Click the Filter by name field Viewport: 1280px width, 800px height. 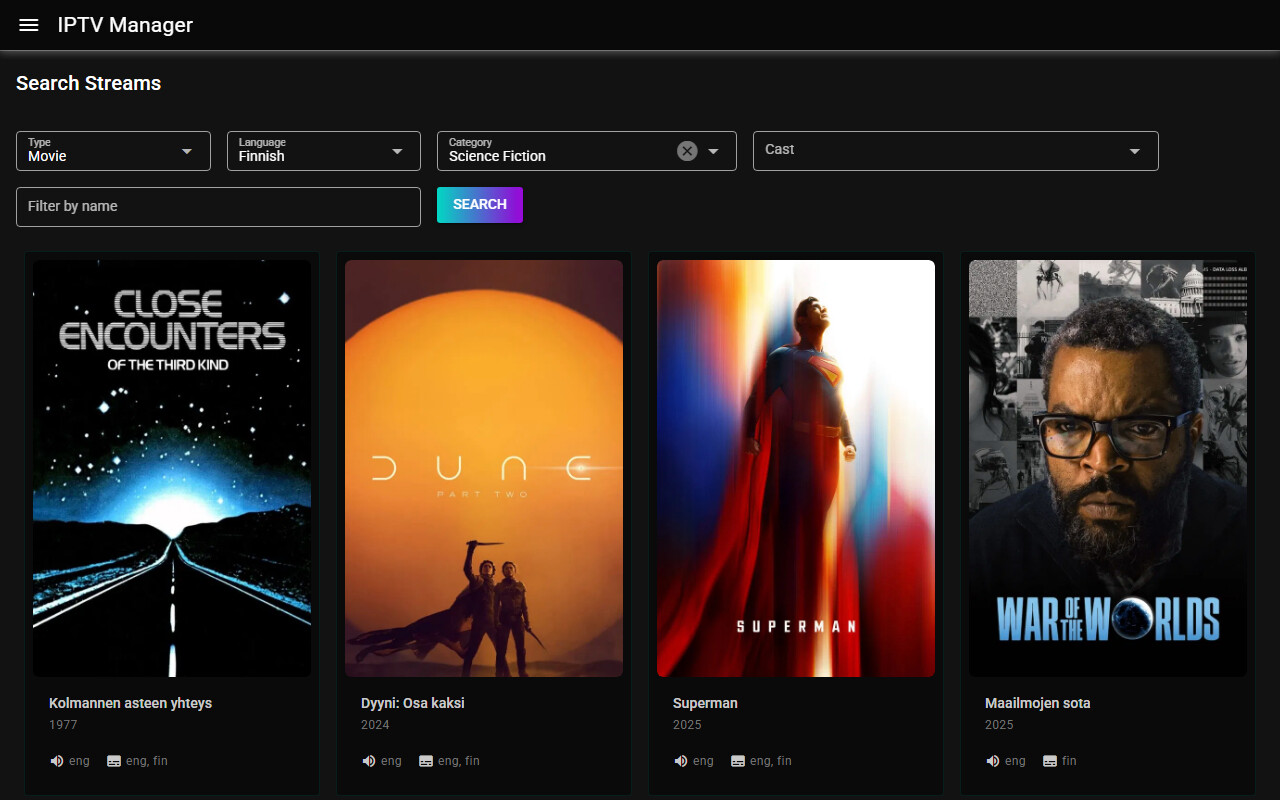[x=218, y=207]
